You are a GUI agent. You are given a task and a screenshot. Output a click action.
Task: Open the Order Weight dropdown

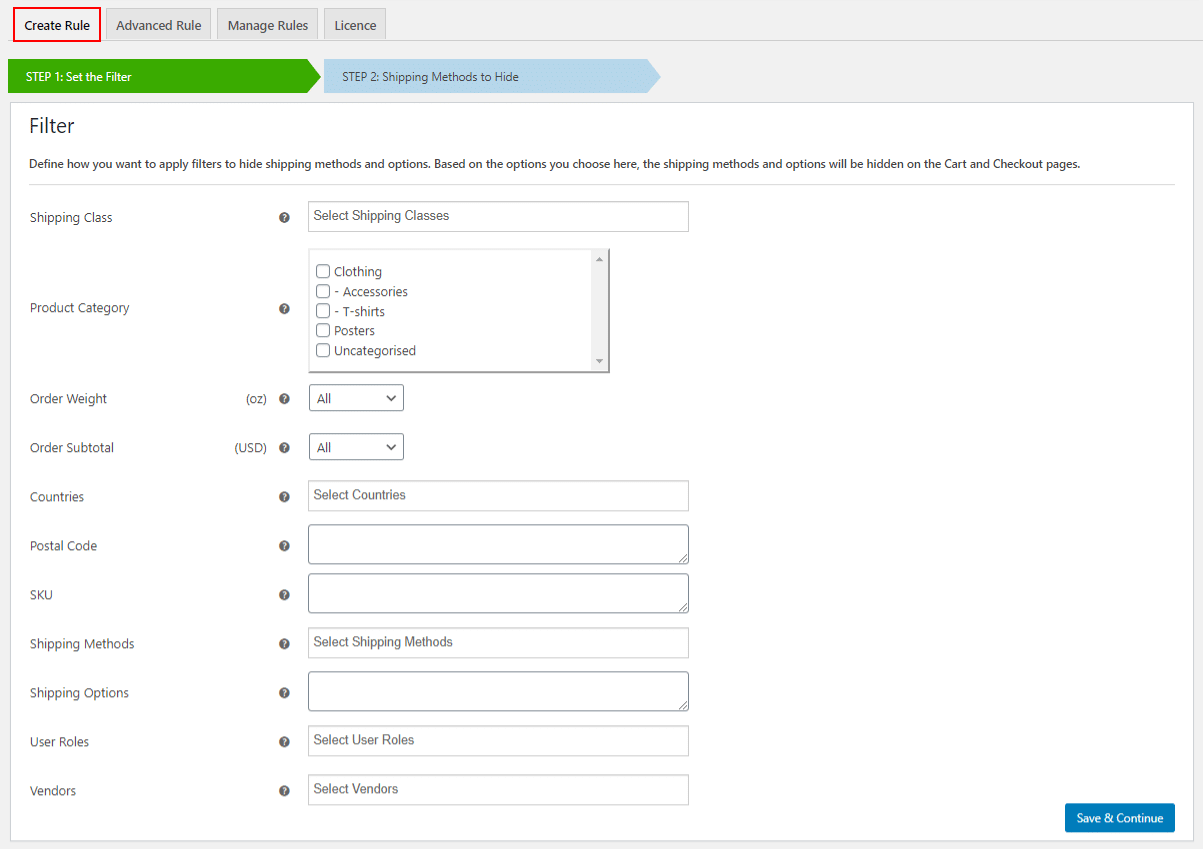coord(356,398)
